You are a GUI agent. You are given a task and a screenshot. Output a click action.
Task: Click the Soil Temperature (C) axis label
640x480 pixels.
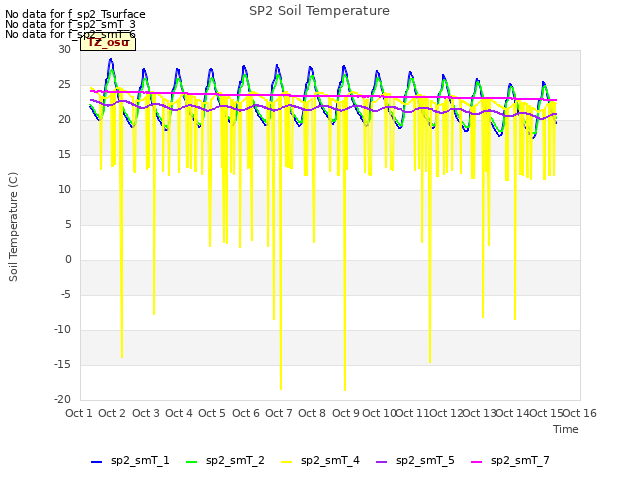(x=13, y=227)
